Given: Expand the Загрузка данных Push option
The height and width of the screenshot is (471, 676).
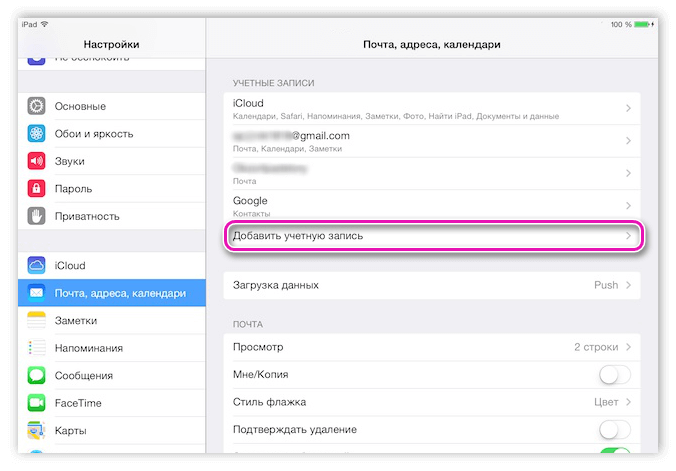Looking at the screenshot, I should pos(431,285).
